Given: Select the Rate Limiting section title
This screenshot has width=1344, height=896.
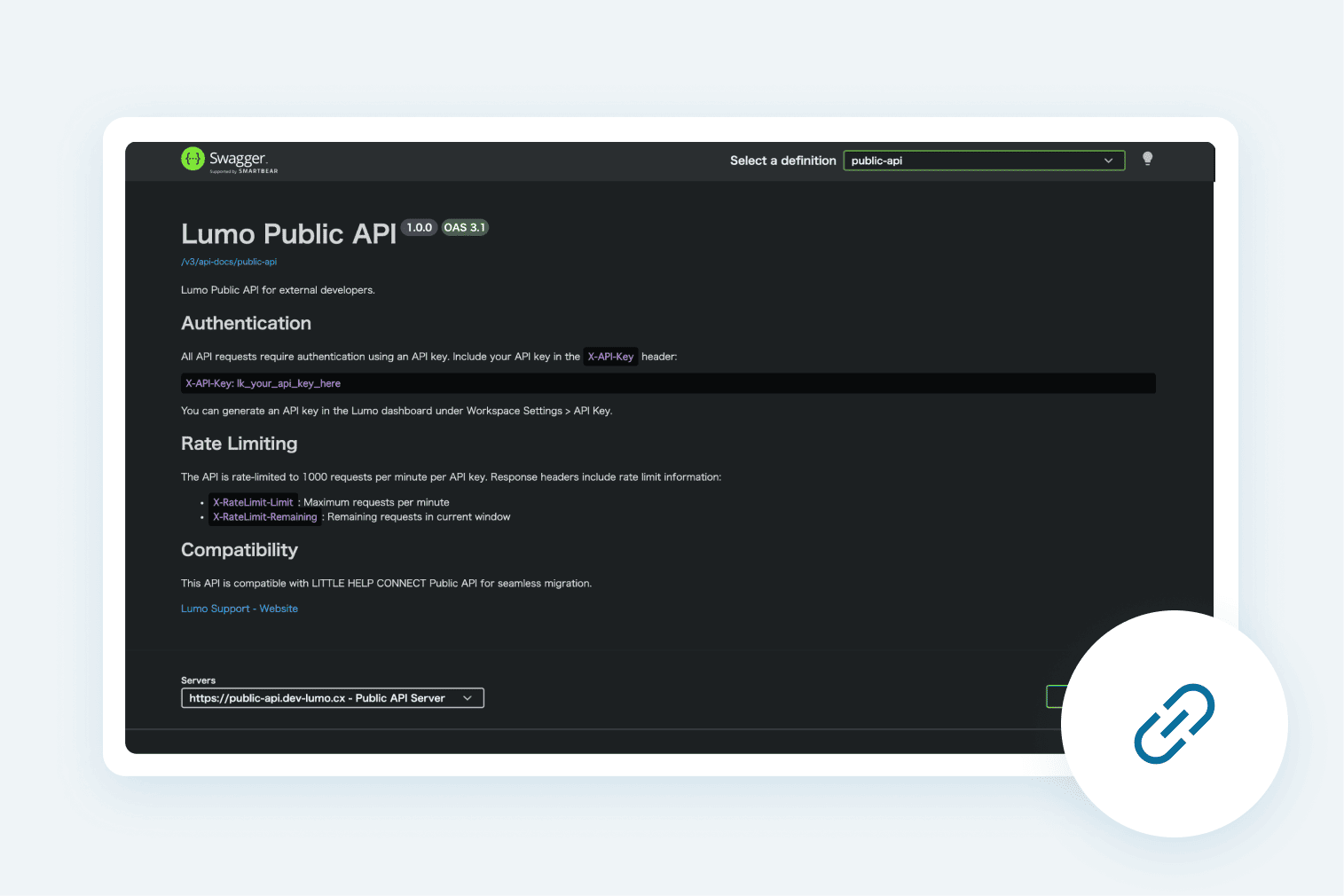Looking at the screenshot, I should (x=239, y=444).
